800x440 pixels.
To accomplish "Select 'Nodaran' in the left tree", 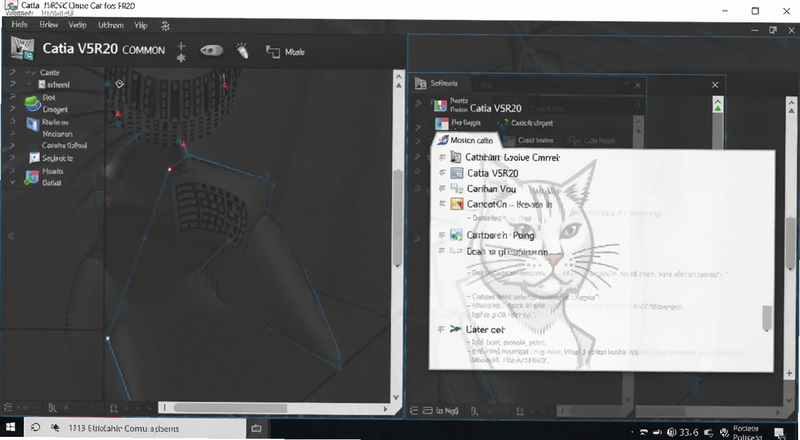I will (x=57, y=134).
